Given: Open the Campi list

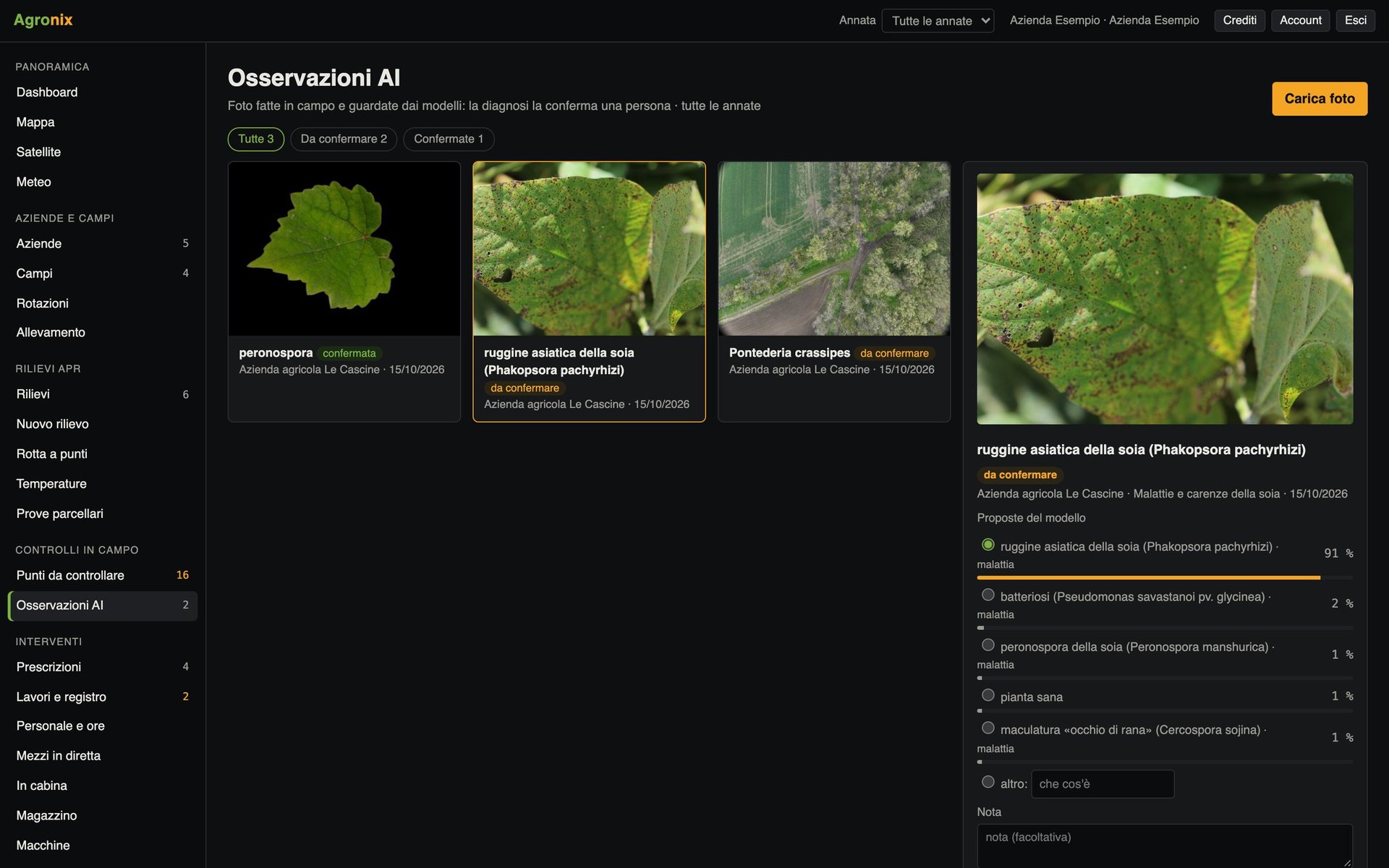Looking at the screenshot, I should [103, 273].
